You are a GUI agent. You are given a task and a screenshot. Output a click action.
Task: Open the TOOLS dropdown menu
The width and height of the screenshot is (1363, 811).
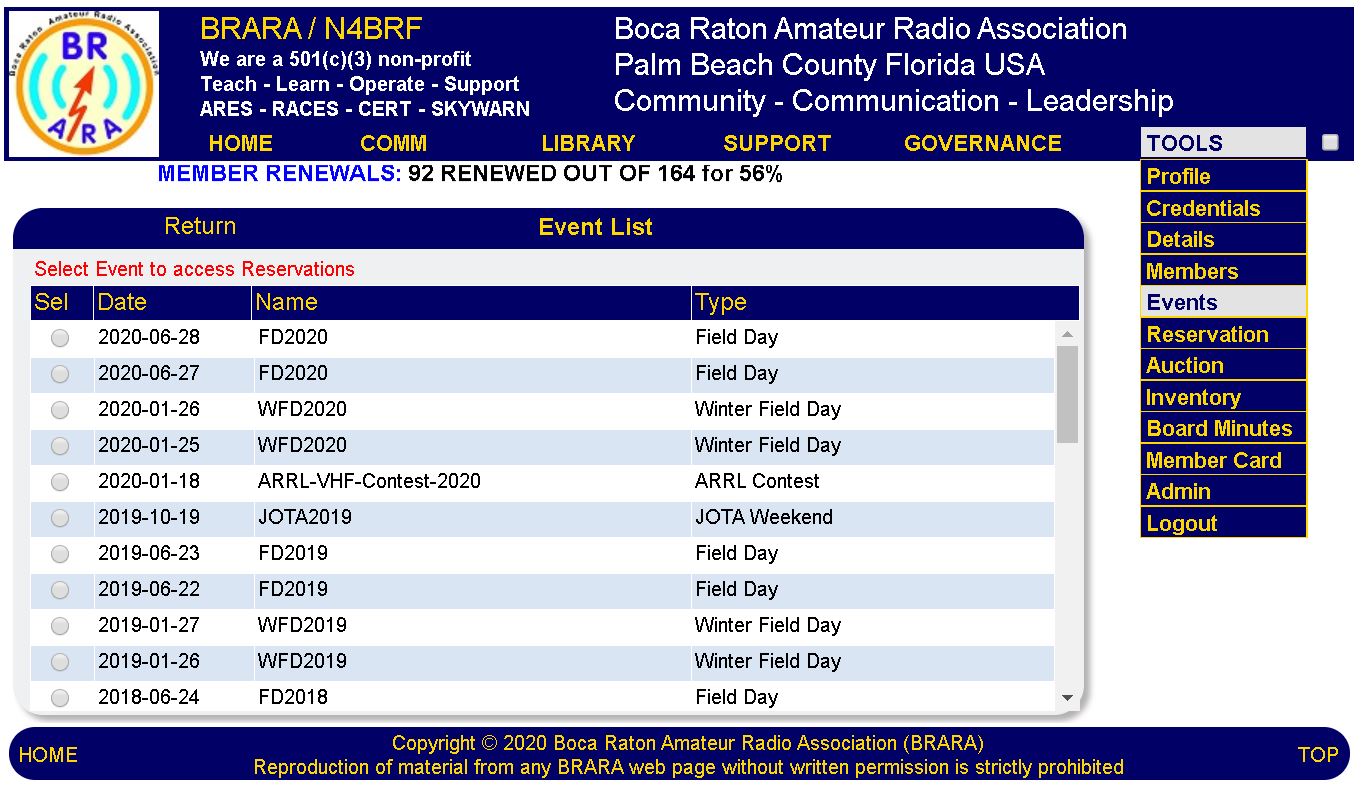1222,143
